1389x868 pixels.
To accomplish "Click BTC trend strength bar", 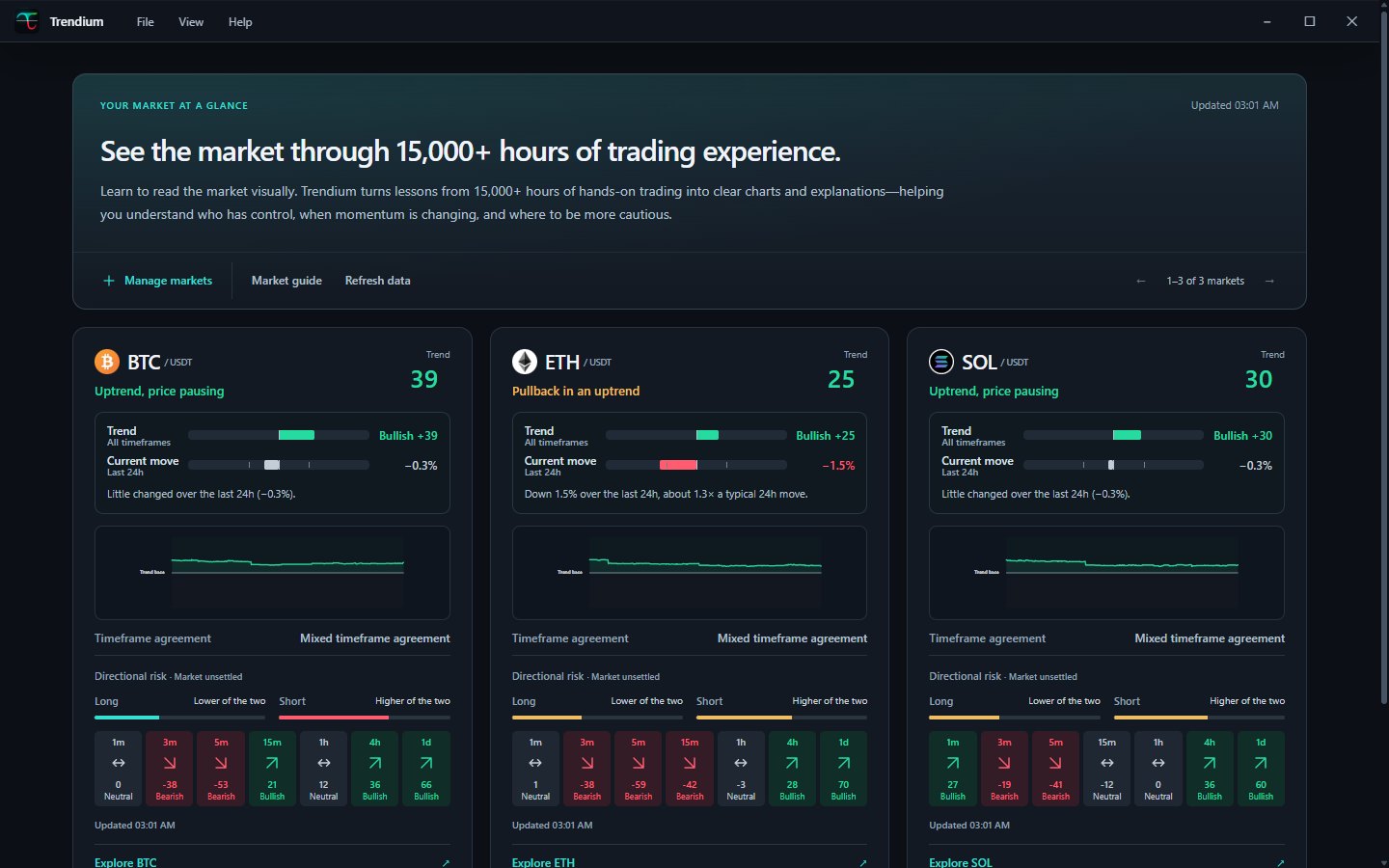I will (279, 435).
